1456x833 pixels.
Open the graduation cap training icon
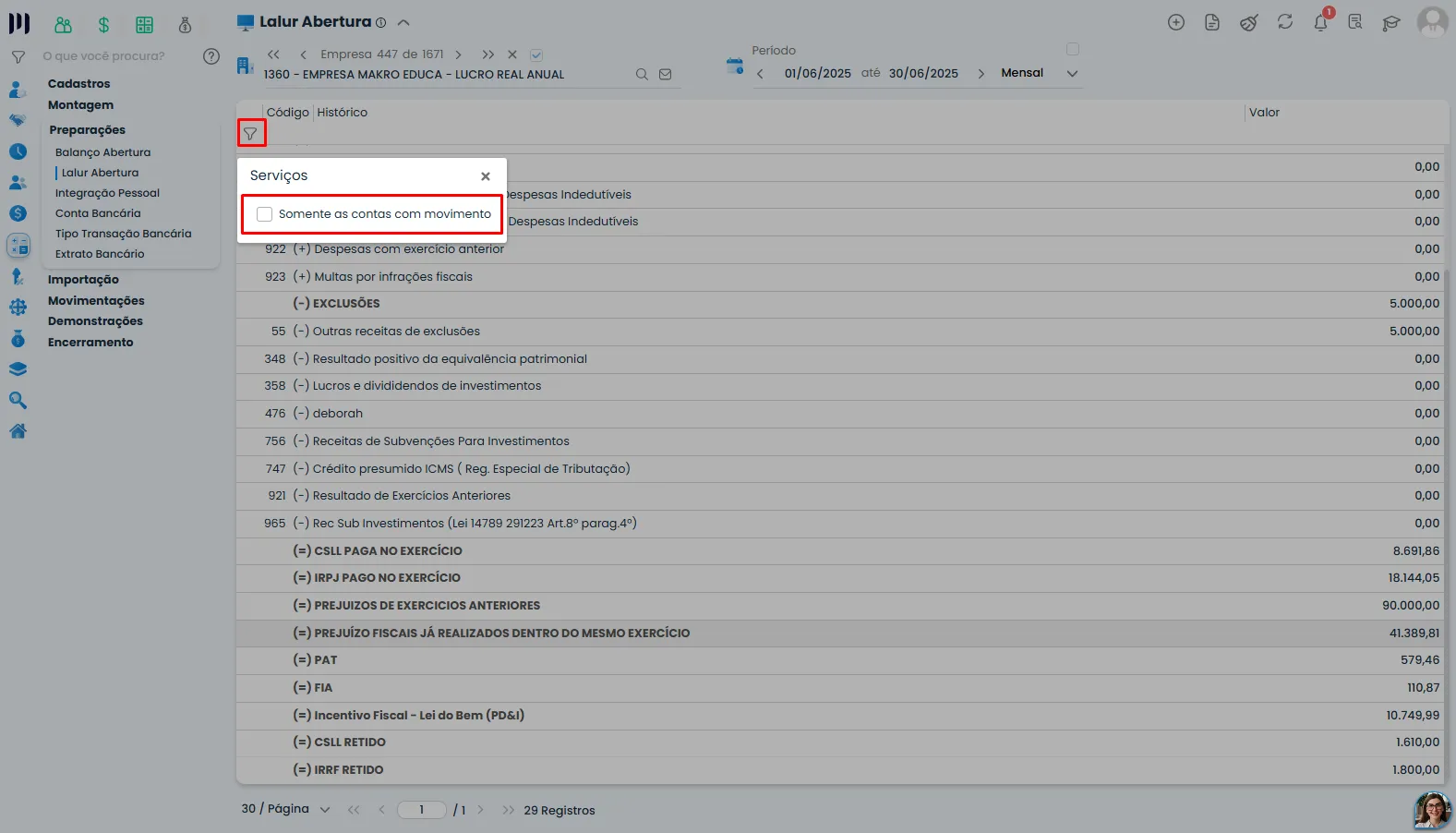(x=1391, y=22)
